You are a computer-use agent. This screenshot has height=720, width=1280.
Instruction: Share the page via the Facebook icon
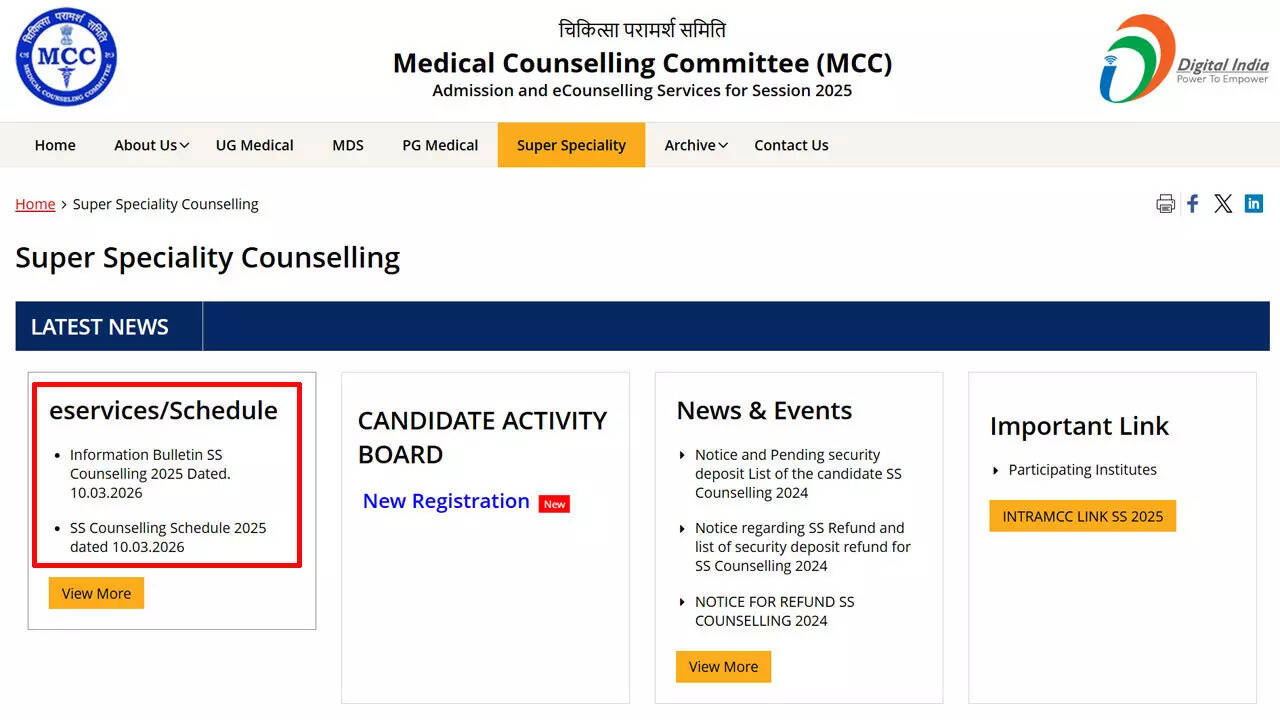[1192, 203]
